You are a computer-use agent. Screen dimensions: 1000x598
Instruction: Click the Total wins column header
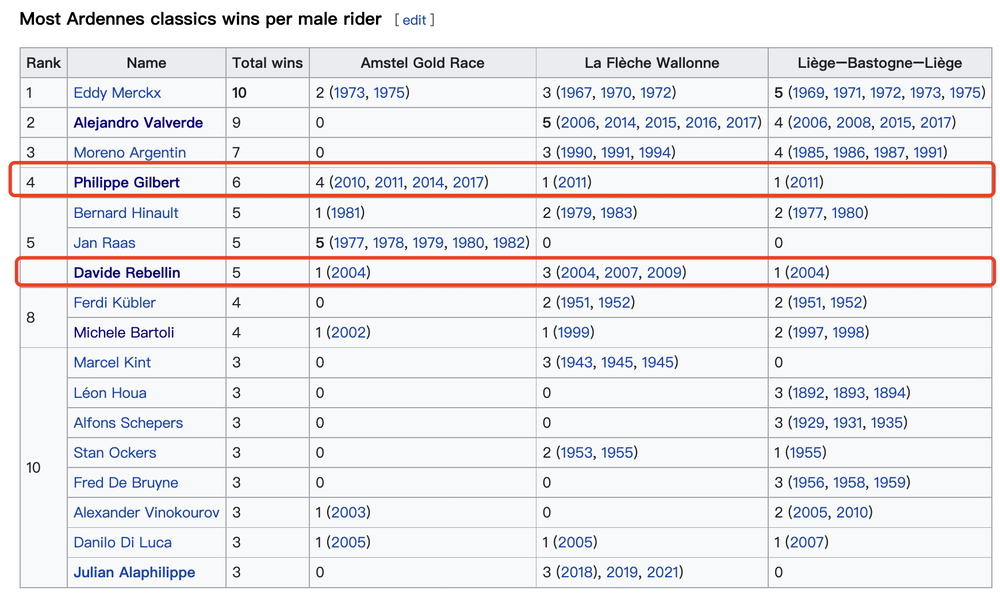click(x=267, y=62)
